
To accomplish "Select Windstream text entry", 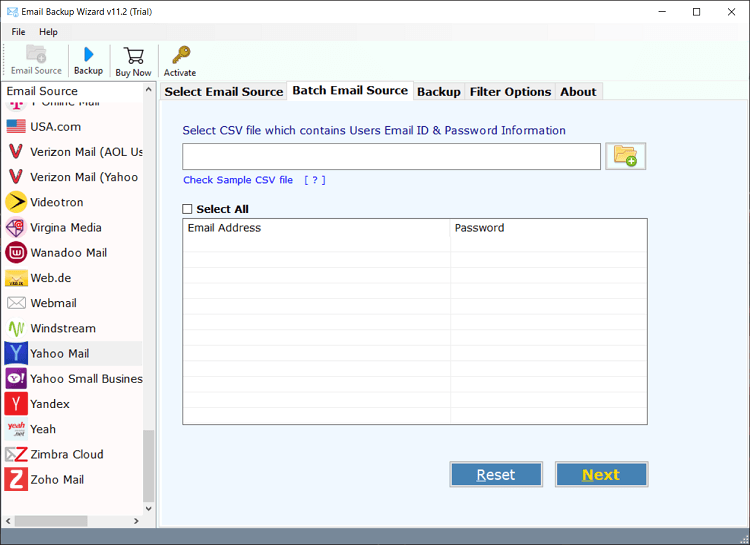I will pos(63,328).
